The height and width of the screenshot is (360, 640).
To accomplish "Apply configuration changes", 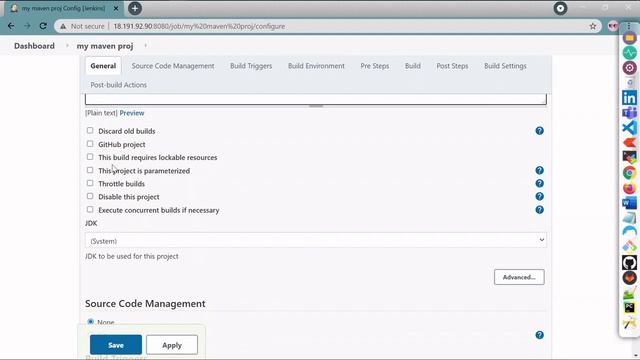I will pos(172,345).
